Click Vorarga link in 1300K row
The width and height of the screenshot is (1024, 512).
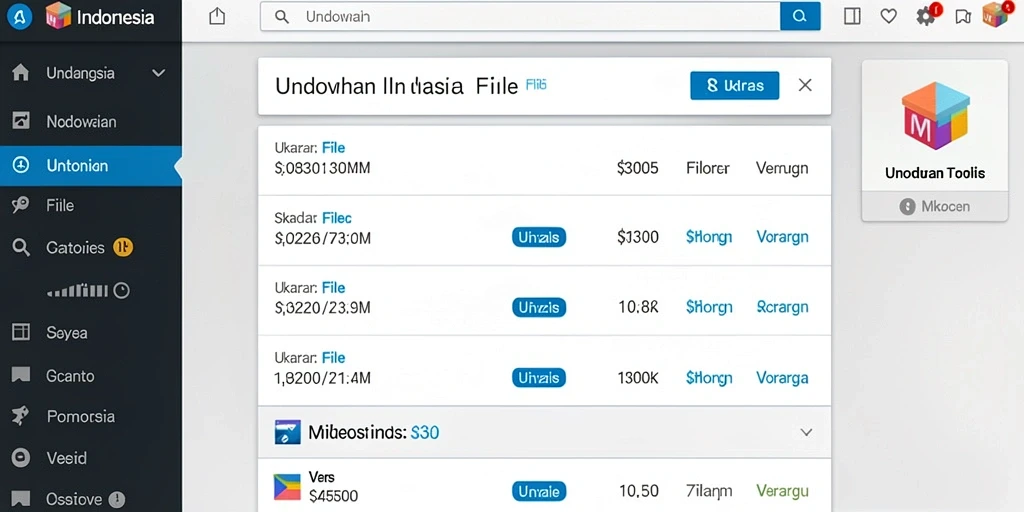(x=782, y=377)
